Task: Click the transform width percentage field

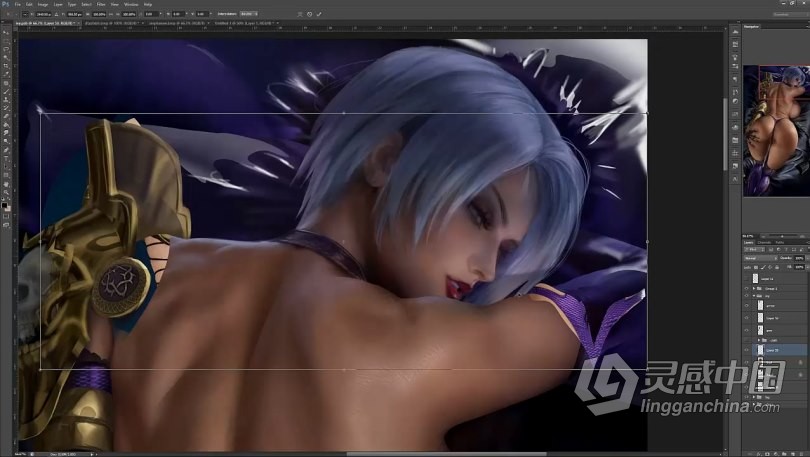Action: pyautogui.click(x=99, y=14)
